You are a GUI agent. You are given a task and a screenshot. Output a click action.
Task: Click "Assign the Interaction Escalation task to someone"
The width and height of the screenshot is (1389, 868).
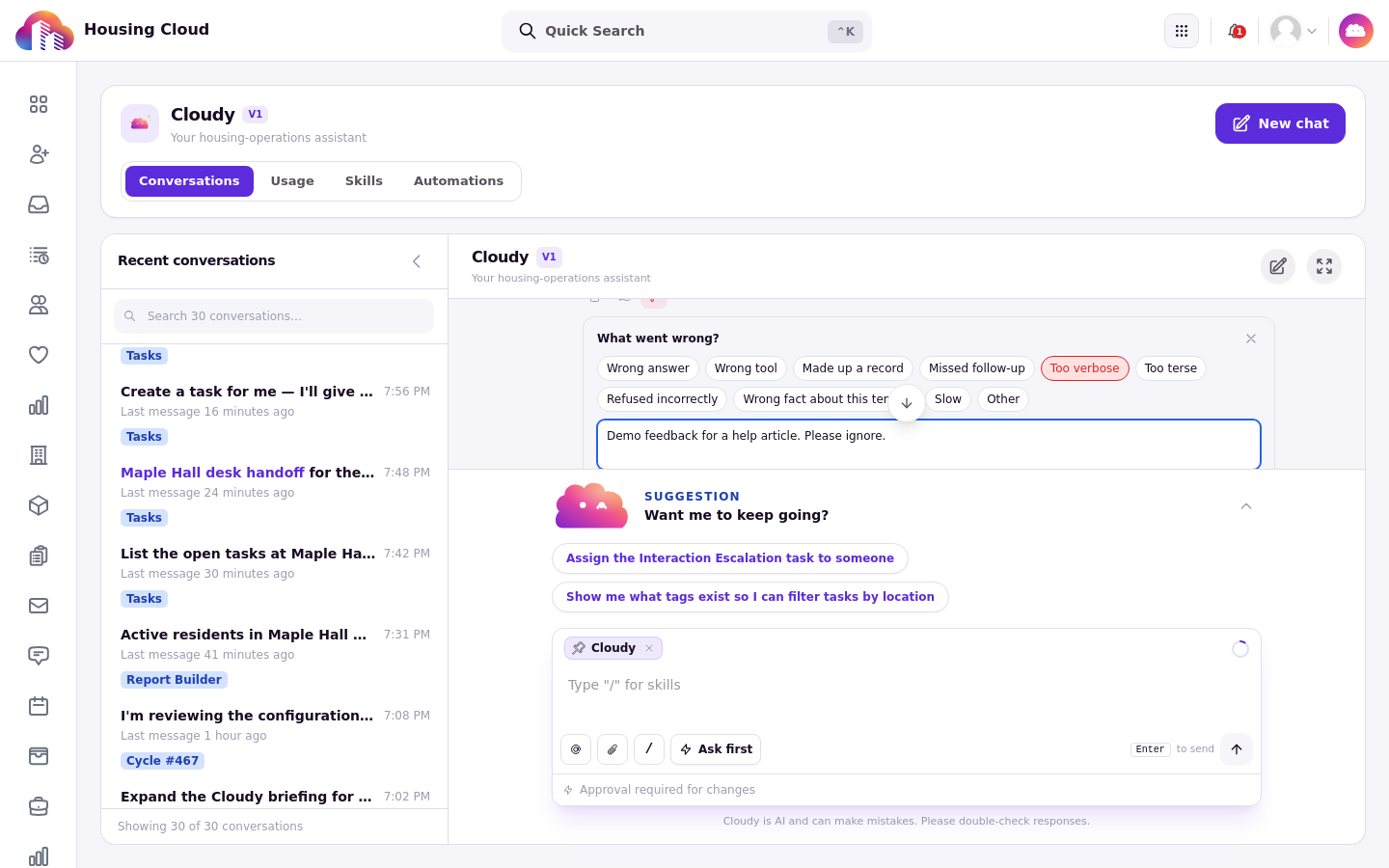tap(730, 558)
